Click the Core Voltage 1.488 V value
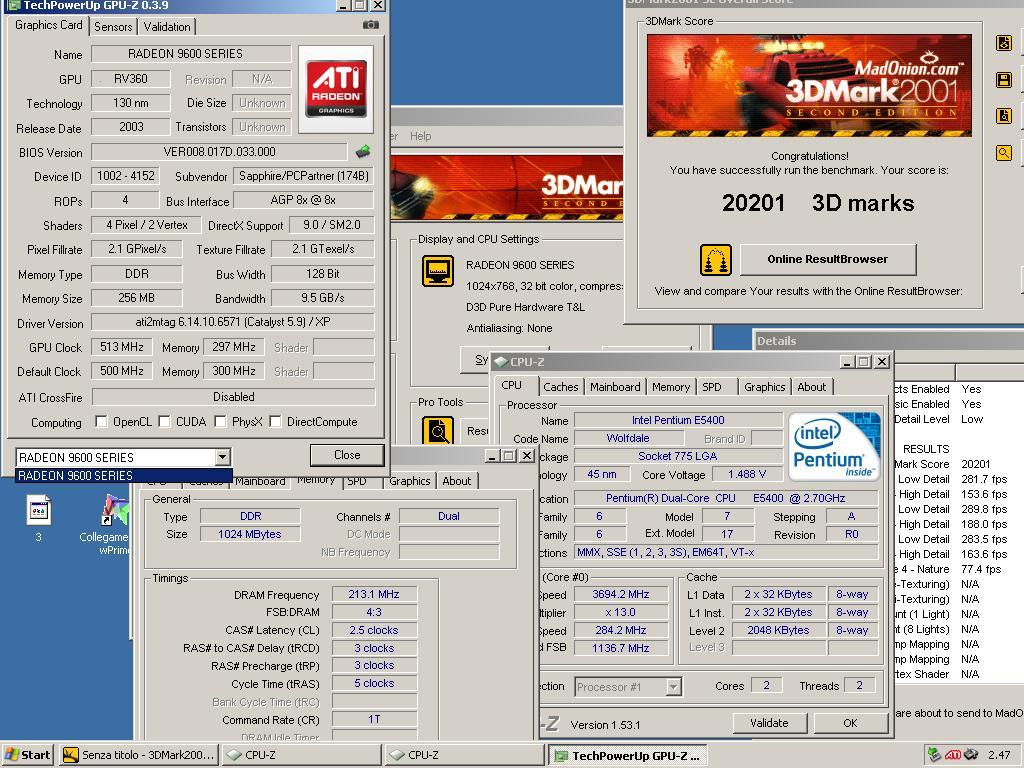The image size is (1024, 768). point(746,474)
